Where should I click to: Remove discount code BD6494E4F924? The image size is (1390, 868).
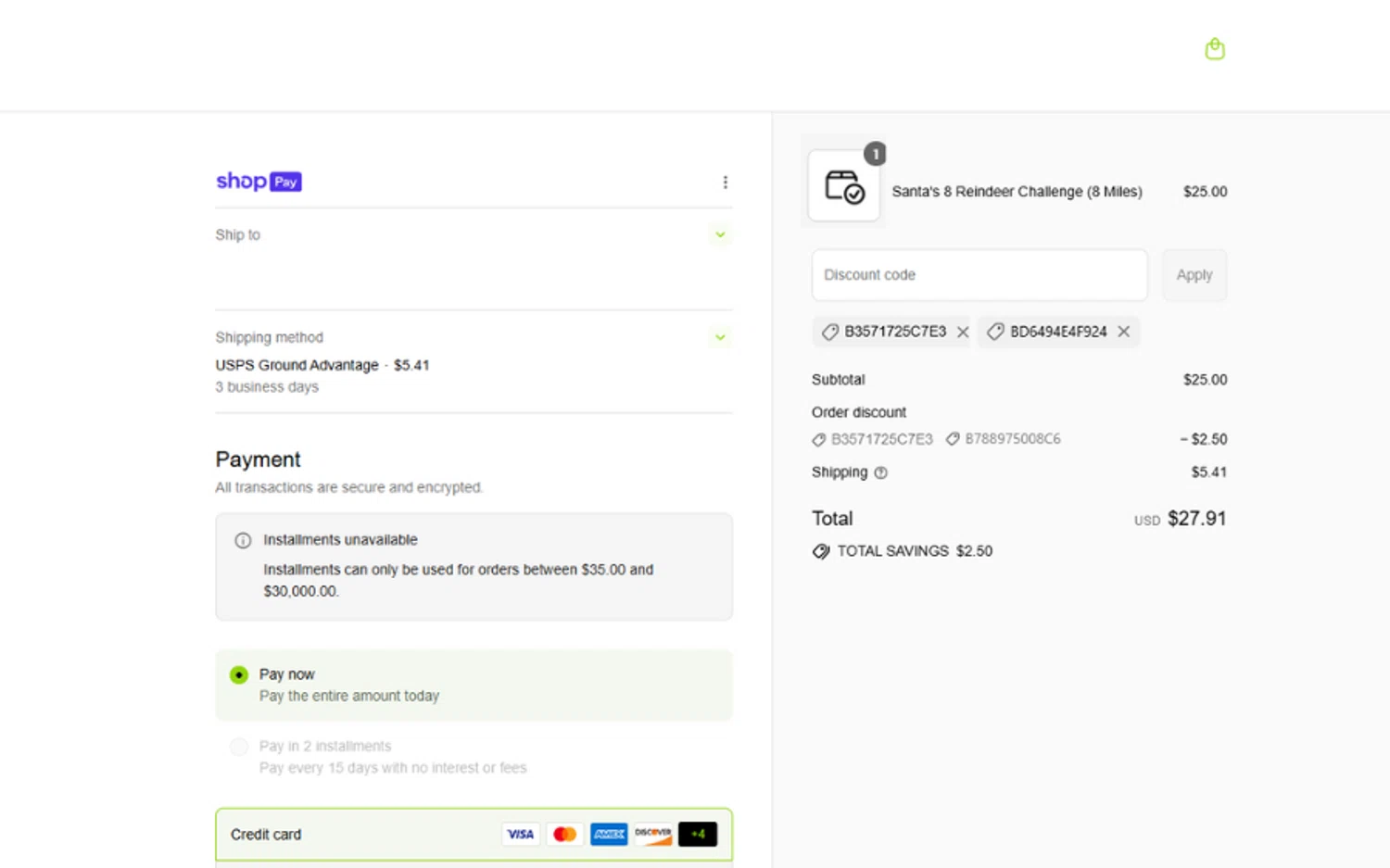[x=1123, y=332]
